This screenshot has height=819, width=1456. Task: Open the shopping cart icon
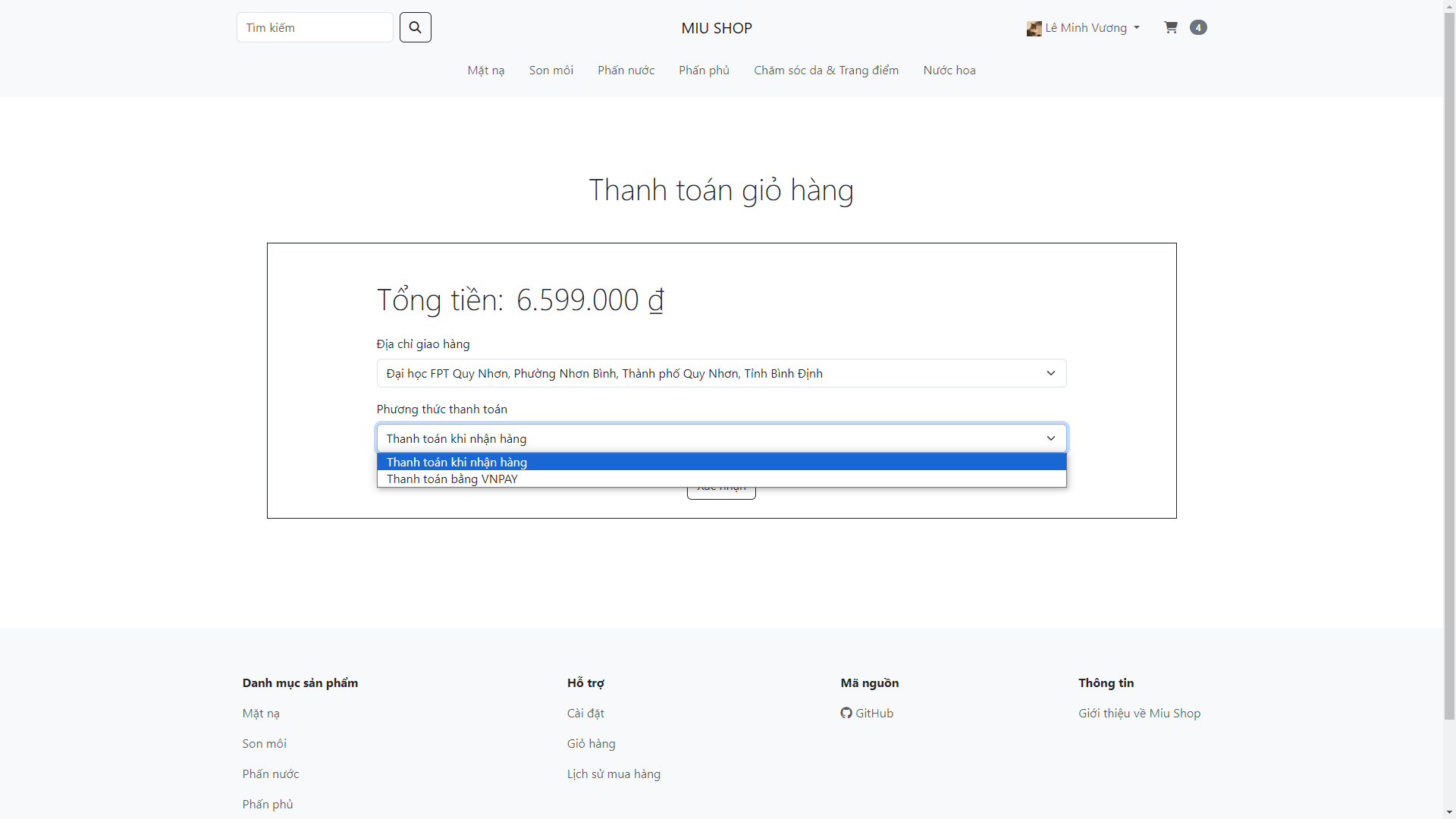tap(1171, 27)
